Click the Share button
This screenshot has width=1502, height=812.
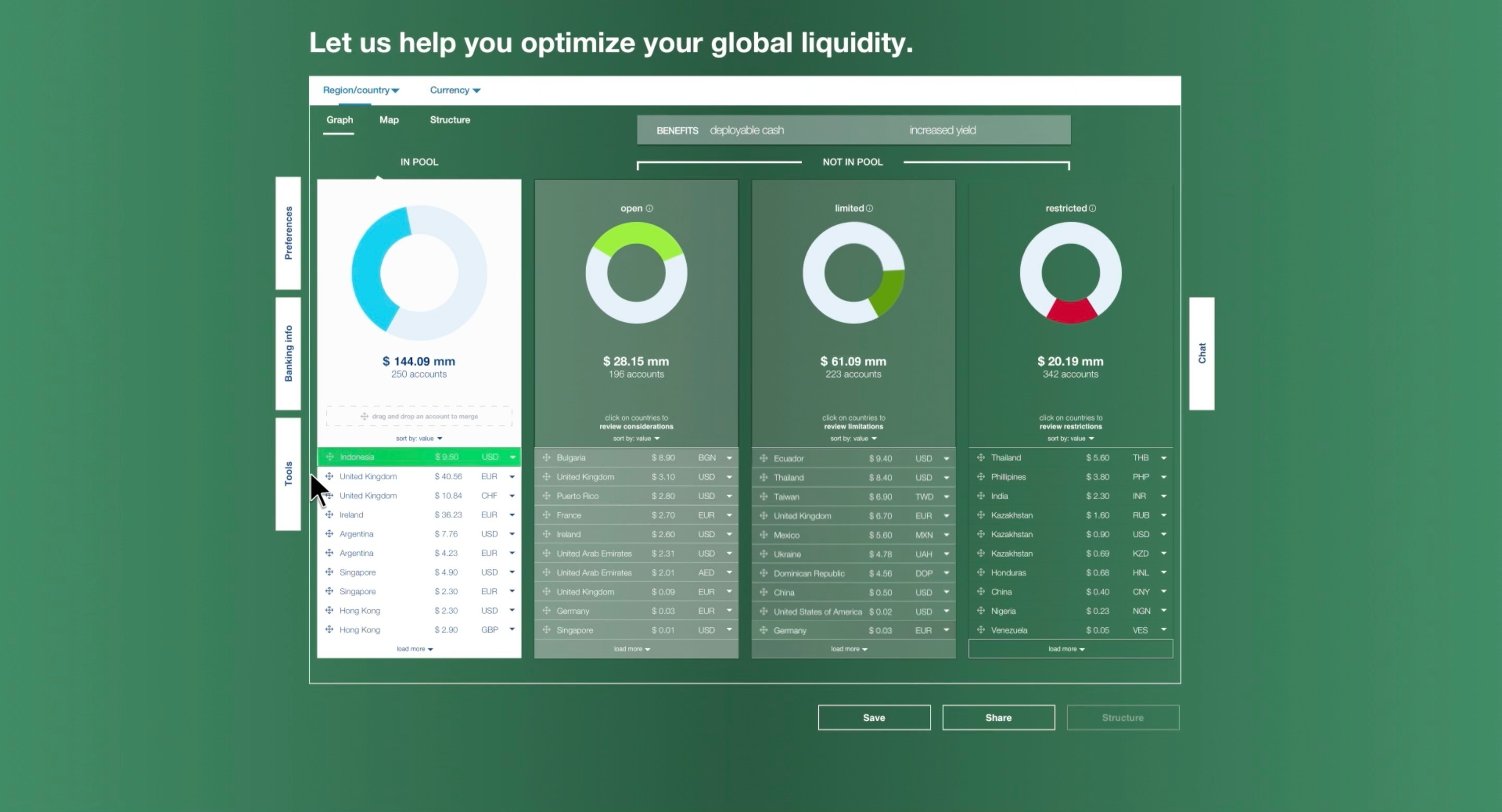(x=998, y=718)
